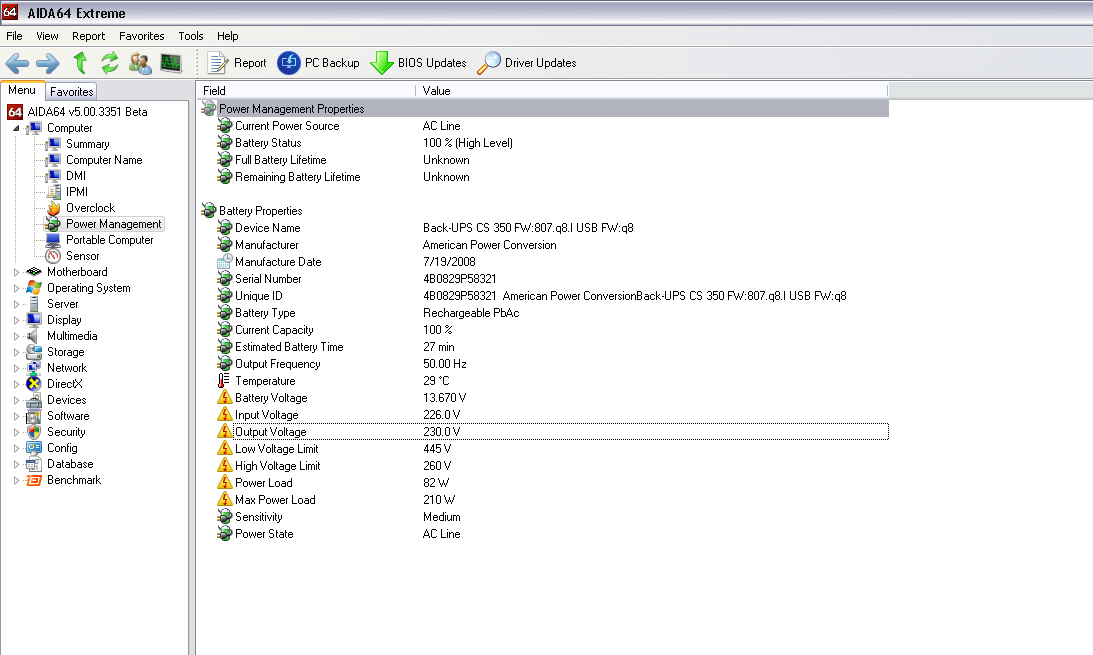Click the Benchmark icon in tree
The width and height of the screenshot is (1093, 655).
[33, 480]
